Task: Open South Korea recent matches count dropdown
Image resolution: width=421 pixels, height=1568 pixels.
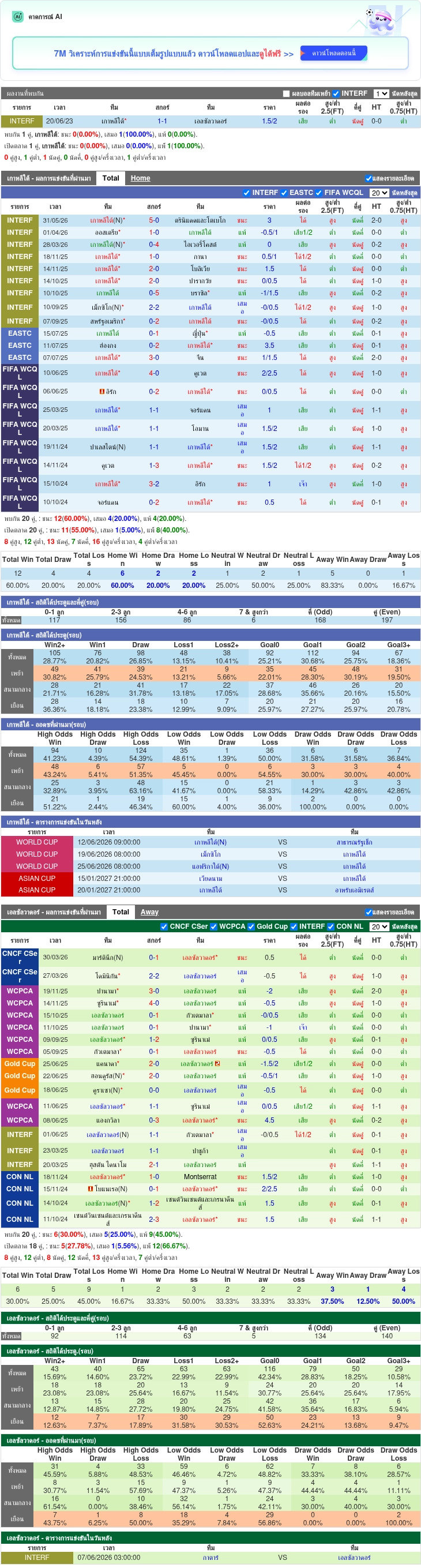Action: click(x=379, y=192)
